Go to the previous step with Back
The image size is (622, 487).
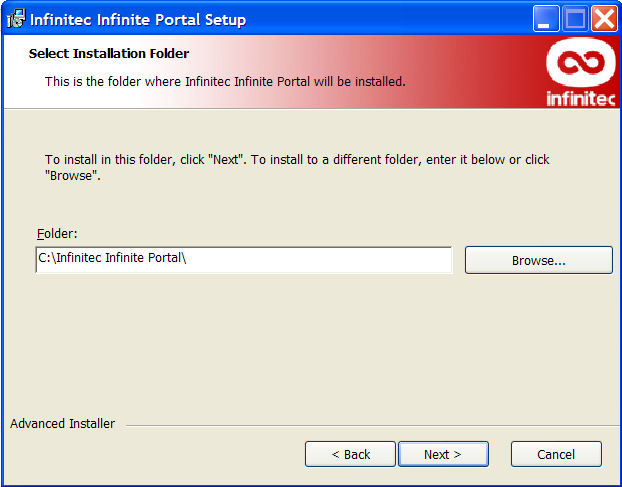click(350, 454)
